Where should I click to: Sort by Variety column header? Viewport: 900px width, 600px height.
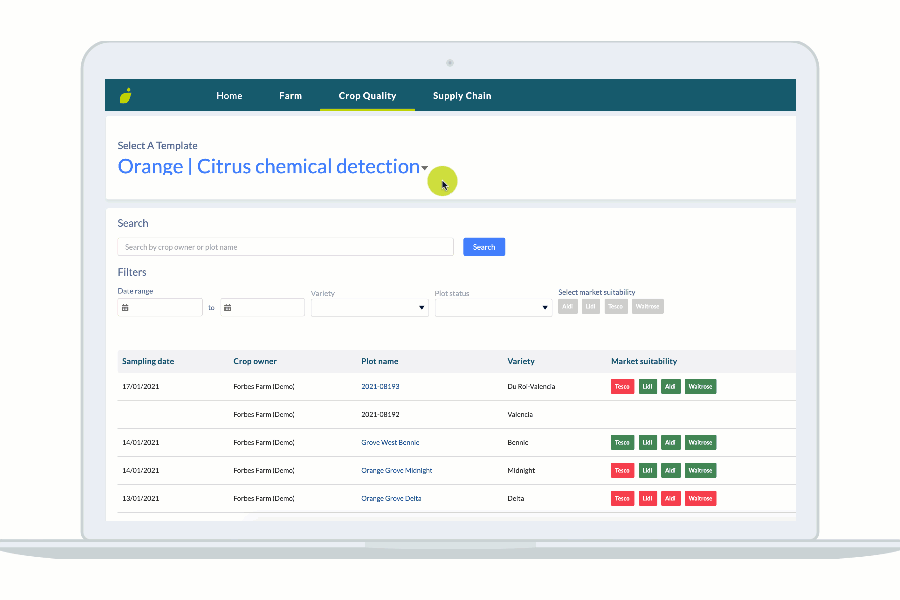tap(521, 361)
